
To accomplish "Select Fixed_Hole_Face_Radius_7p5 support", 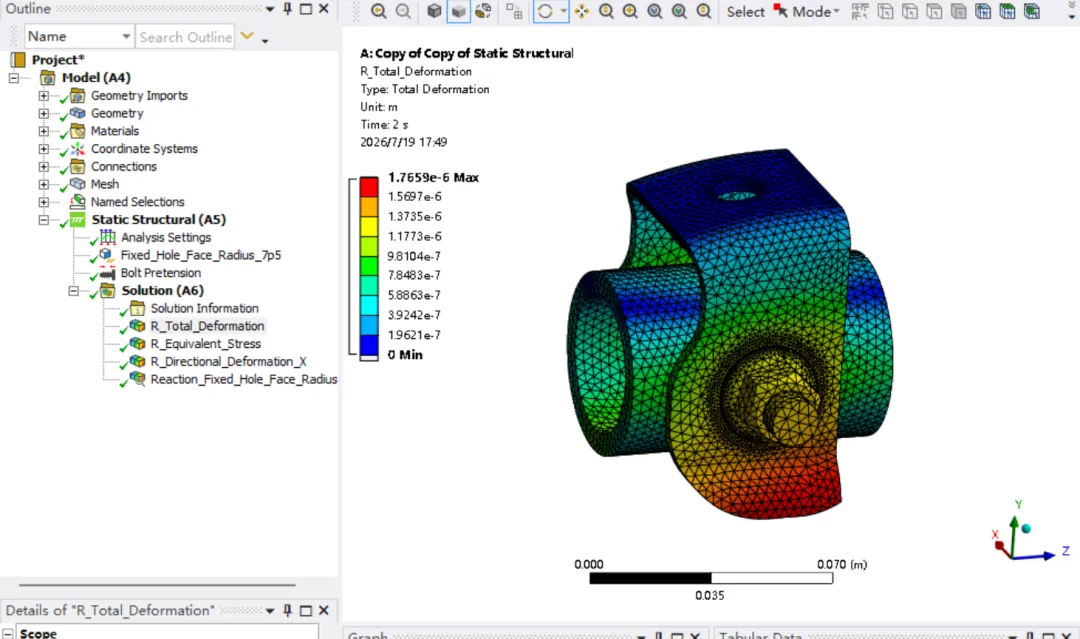I will [x=200, y=255].
